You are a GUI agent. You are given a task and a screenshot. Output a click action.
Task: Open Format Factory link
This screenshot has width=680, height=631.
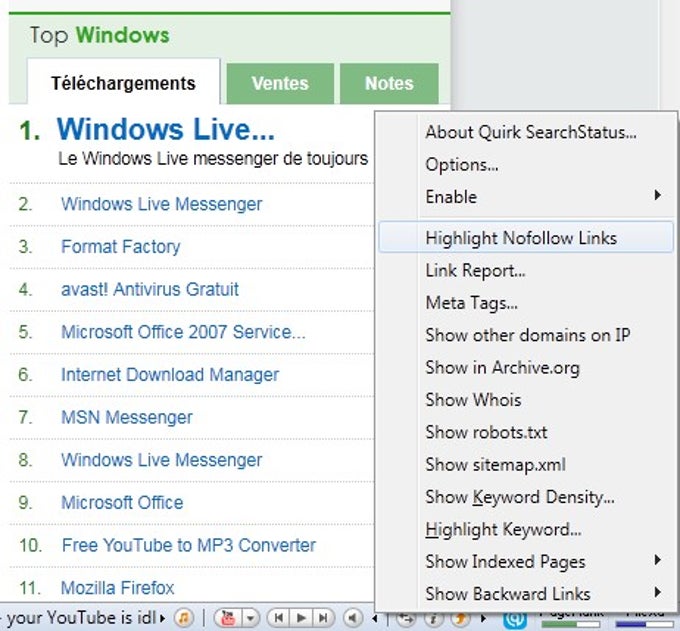(121, 246)
